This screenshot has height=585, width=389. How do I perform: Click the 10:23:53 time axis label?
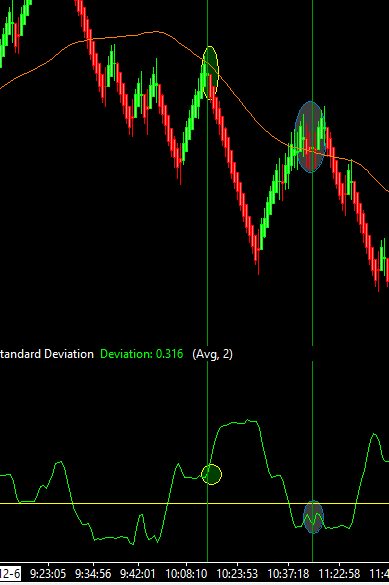point(237,573)
